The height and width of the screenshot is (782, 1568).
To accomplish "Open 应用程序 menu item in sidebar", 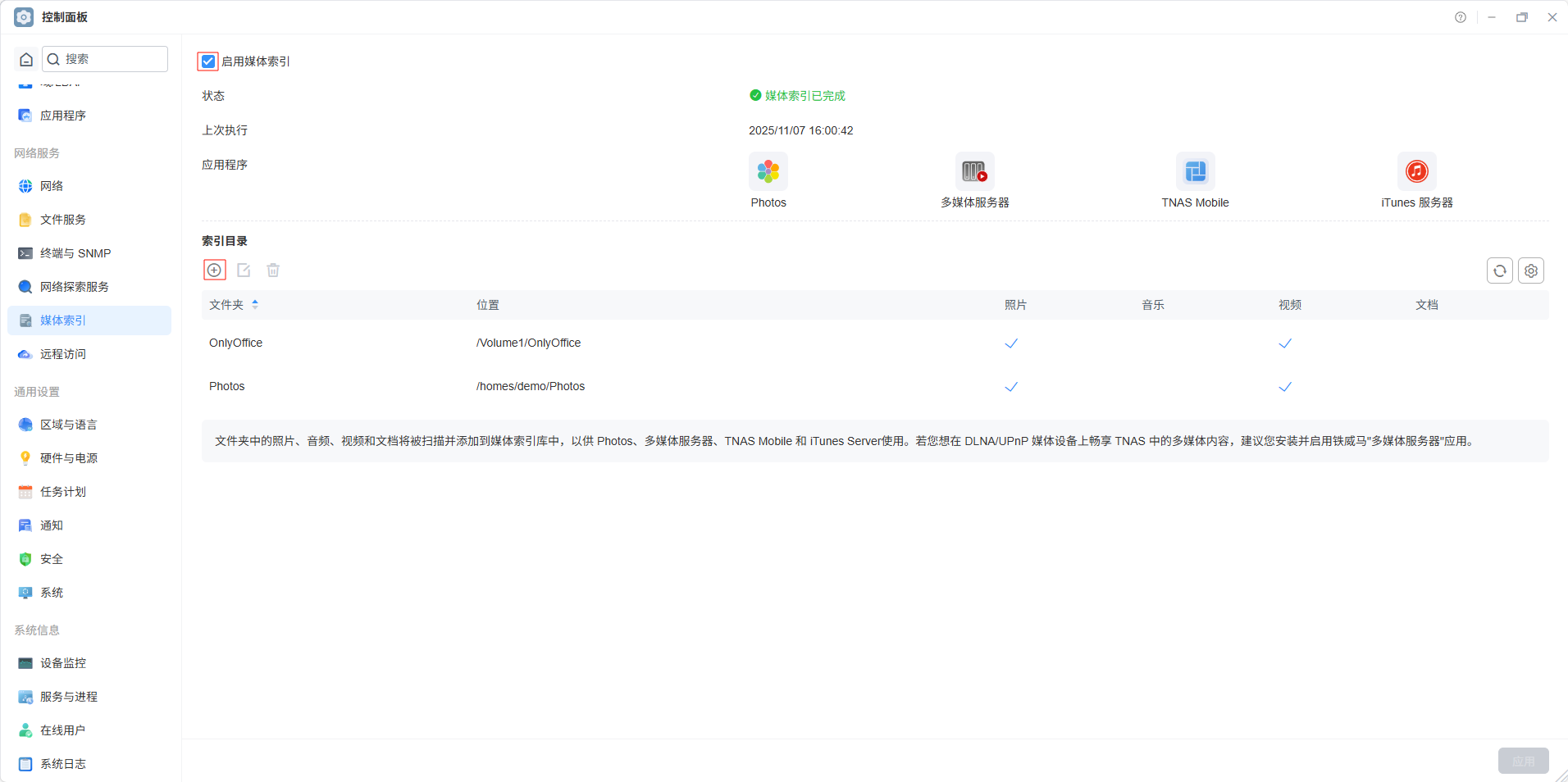I will click(89, 116).
